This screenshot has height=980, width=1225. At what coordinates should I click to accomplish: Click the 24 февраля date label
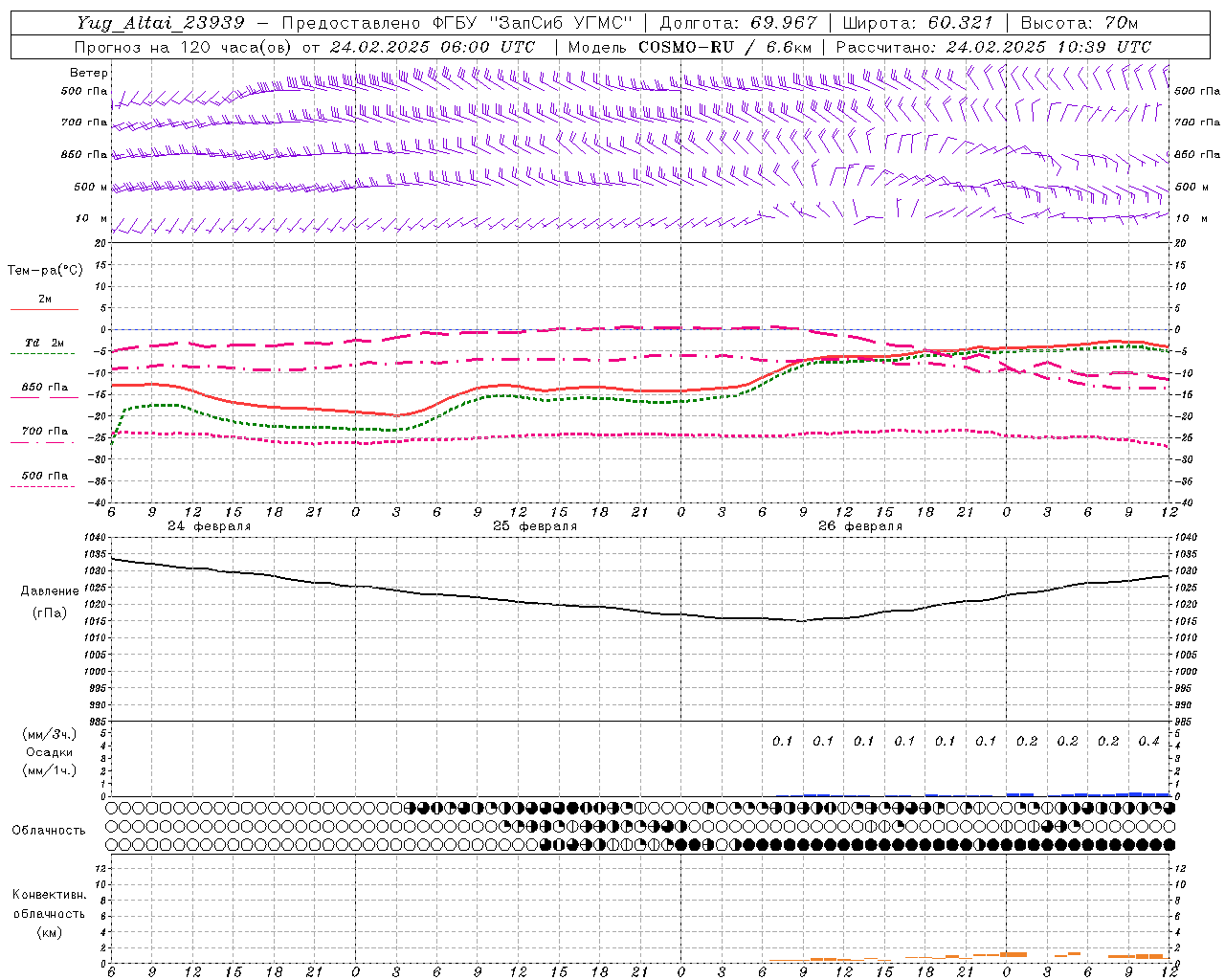(x=209, y=526)
